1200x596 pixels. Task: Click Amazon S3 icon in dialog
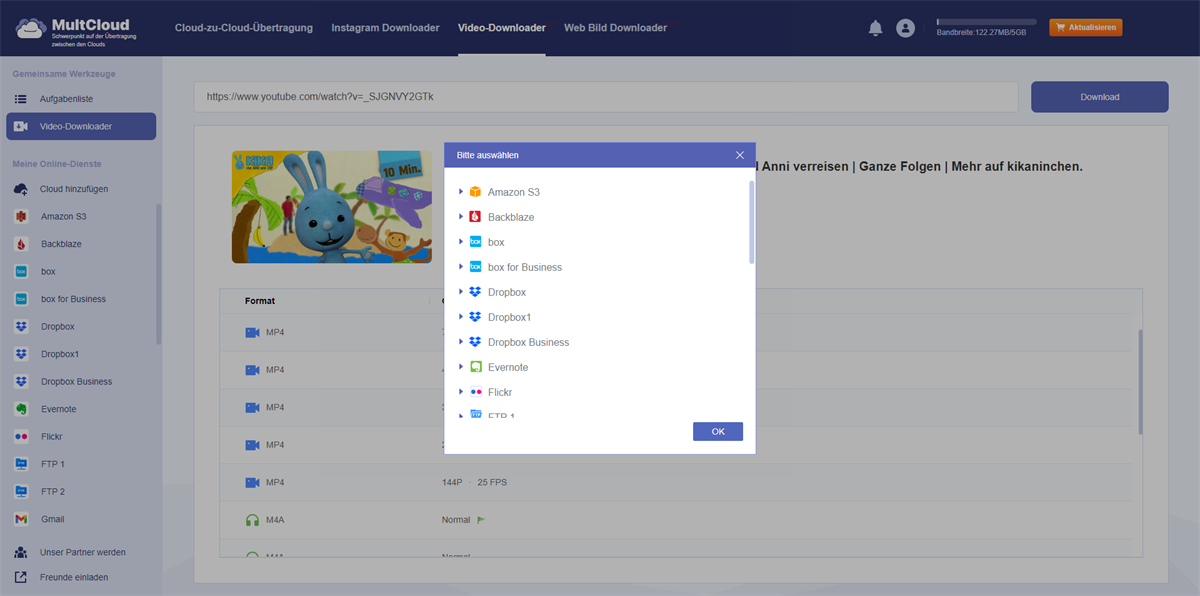(x=476, y=192)
